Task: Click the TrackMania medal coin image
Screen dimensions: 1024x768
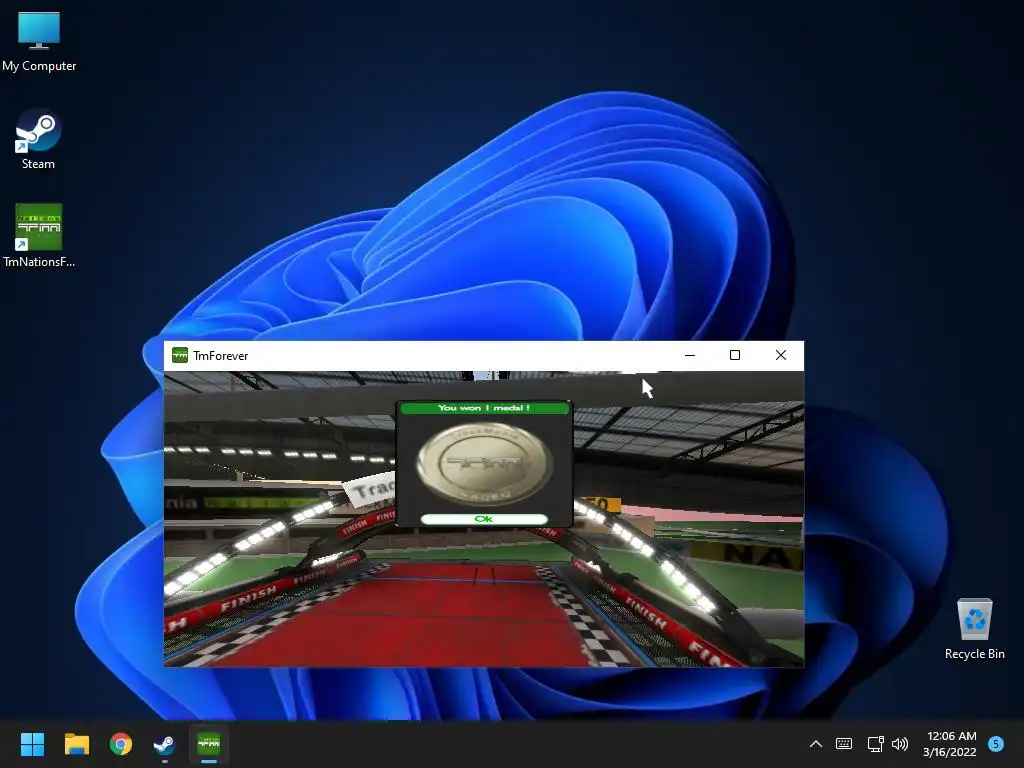Action: pos(485,464)
